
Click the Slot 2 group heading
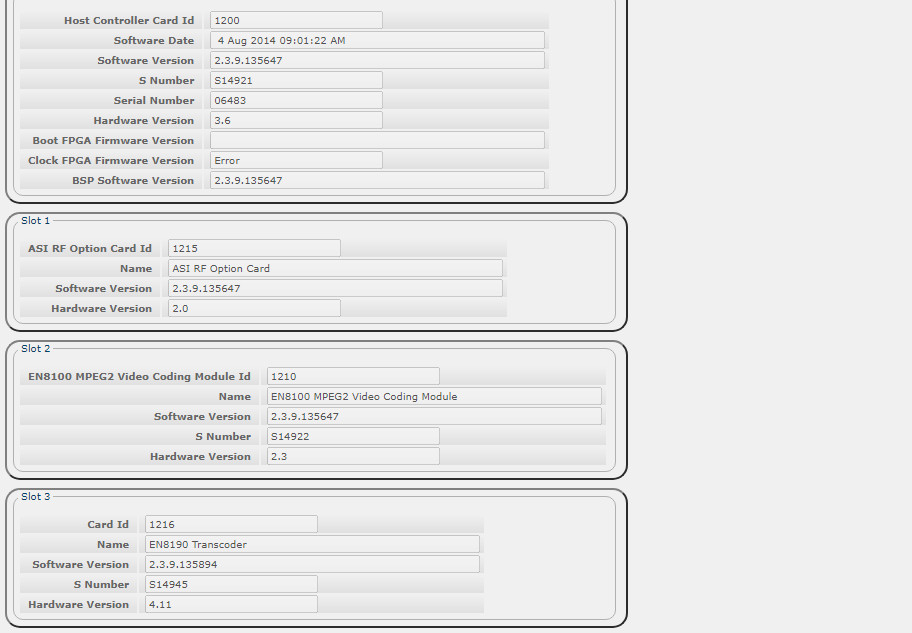[35, 348]
